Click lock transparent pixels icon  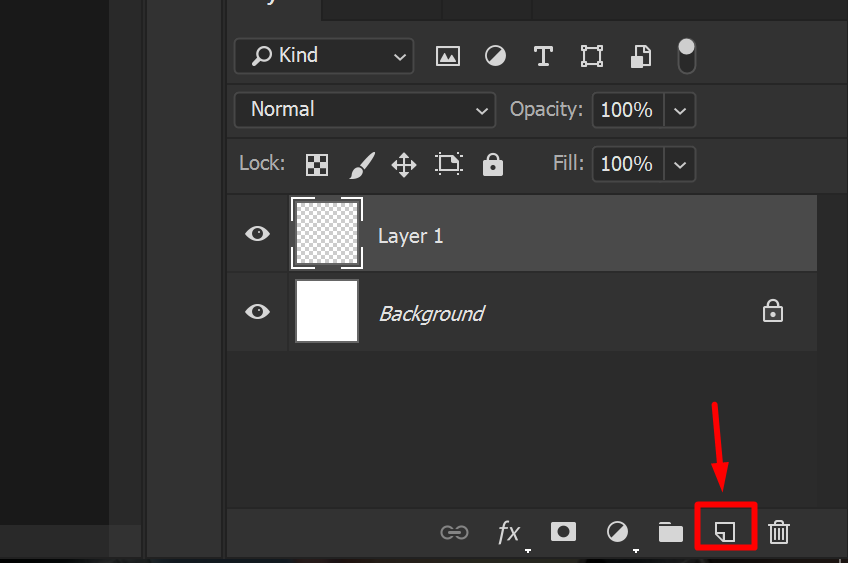tap(317, 165)
